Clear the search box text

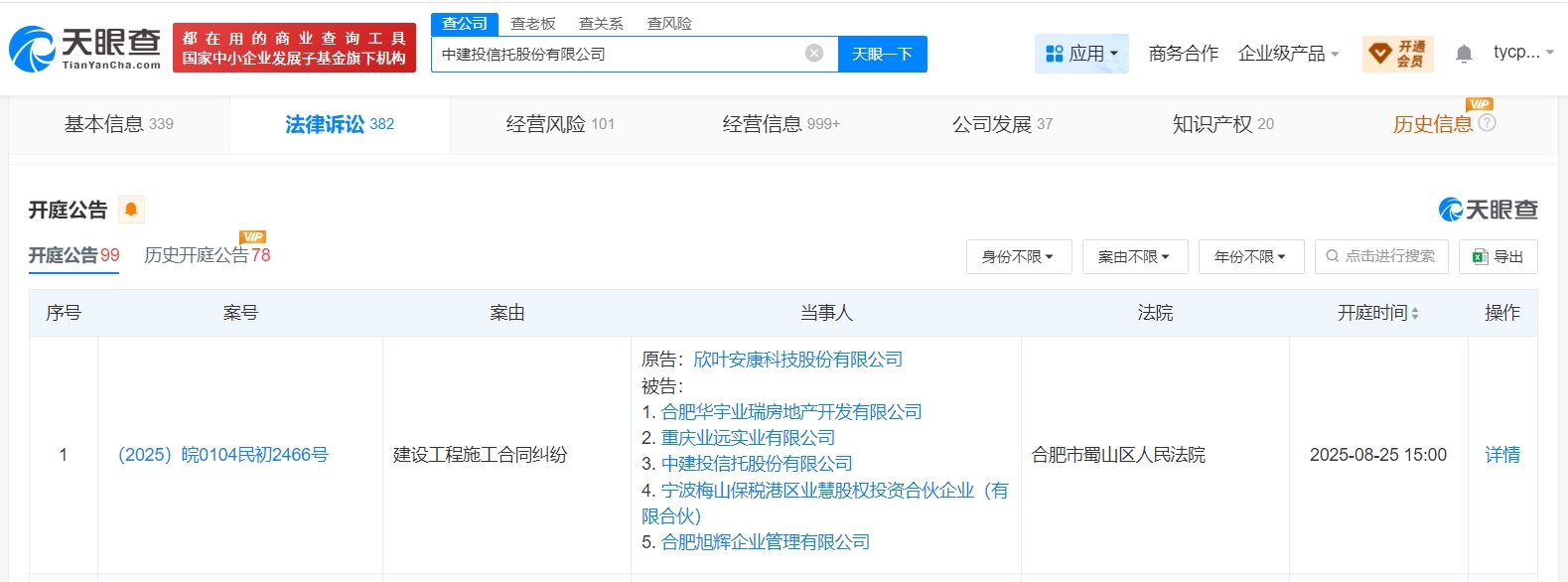click(814, 54)
